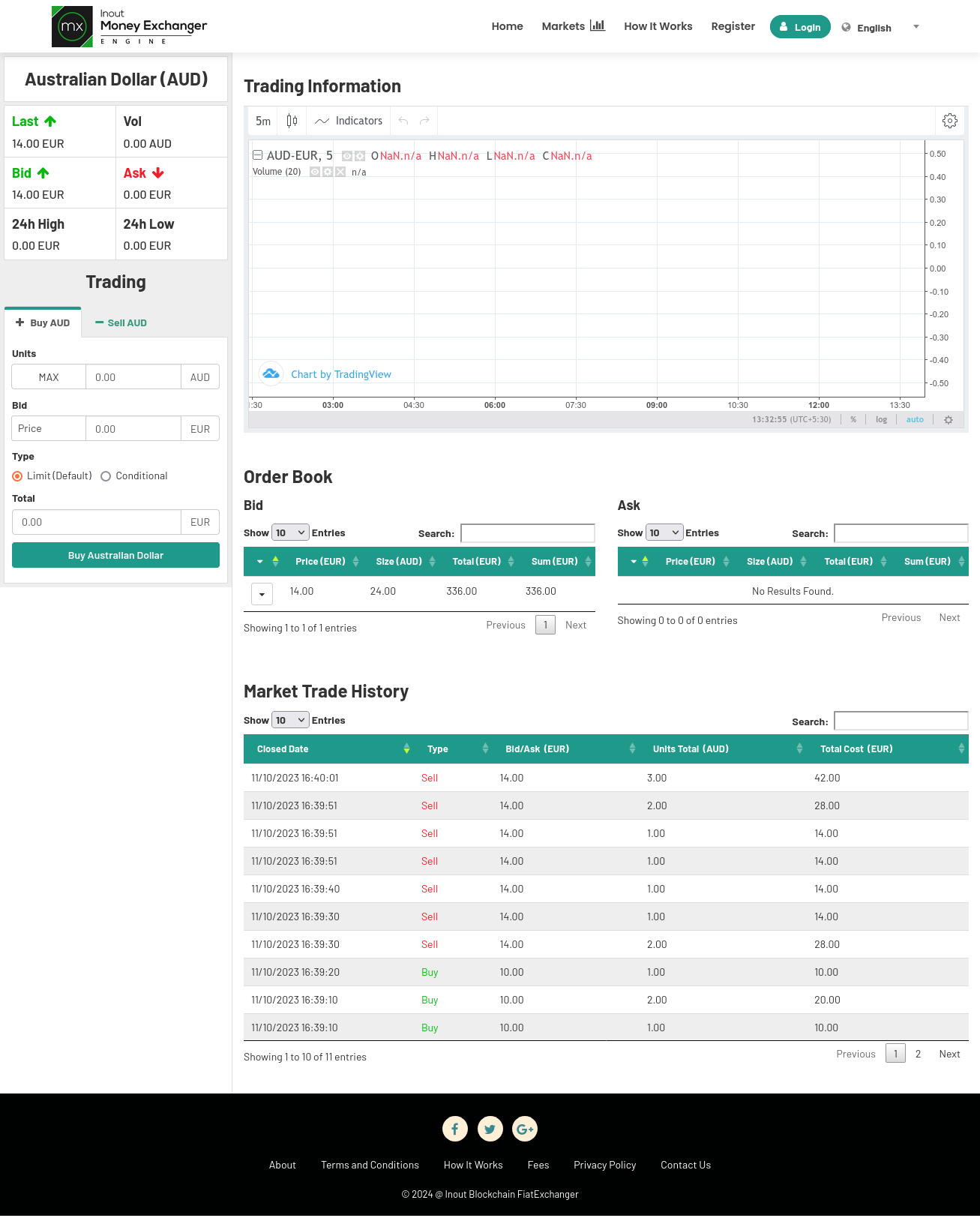Click the Bid order book search box

528,533
